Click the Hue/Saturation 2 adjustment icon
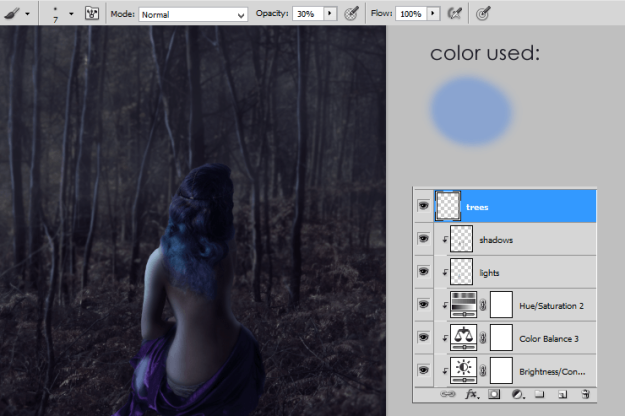The image size is (625, 416). [464, 305]
